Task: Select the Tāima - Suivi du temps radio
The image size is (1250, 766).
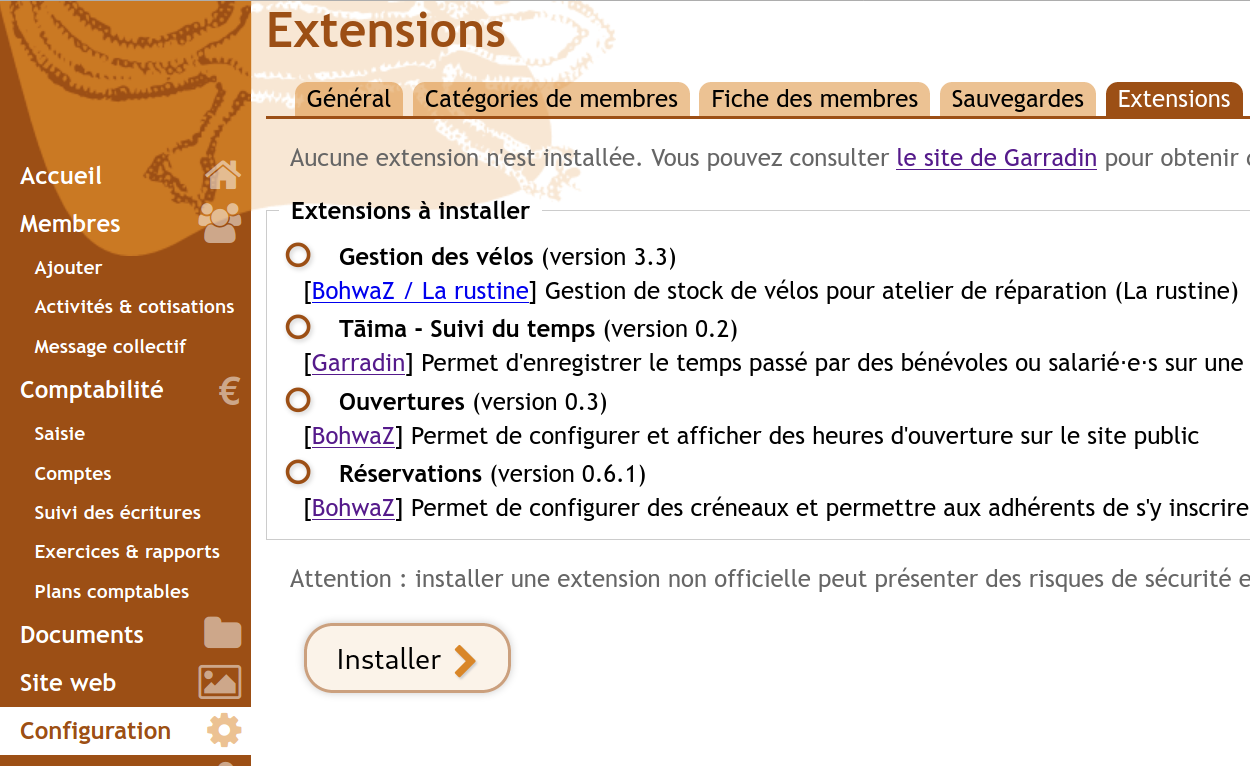Action: [298, 327]
